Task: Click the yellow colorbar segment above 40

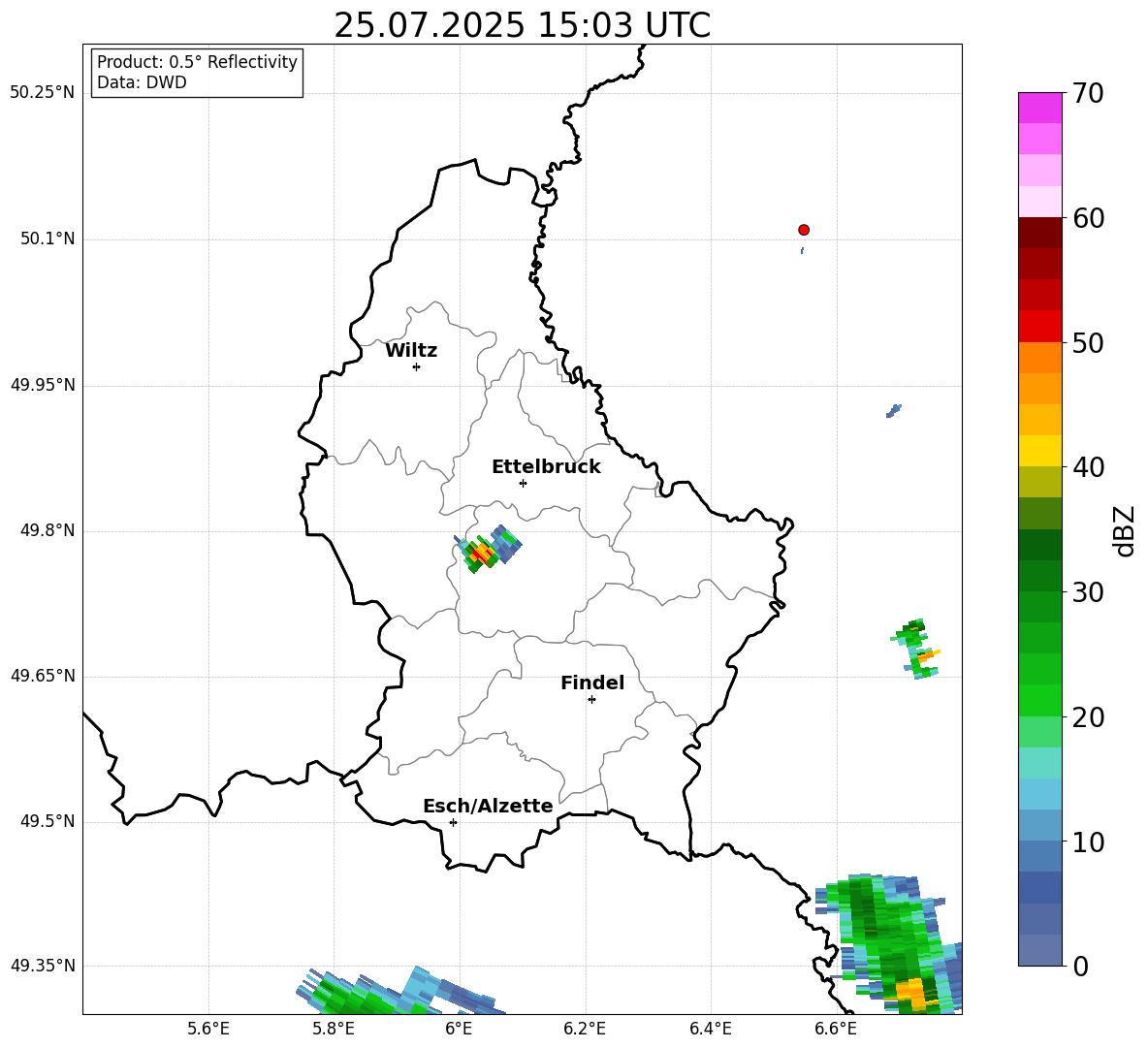Action: pyautogui.click(x=1039, y=451)
